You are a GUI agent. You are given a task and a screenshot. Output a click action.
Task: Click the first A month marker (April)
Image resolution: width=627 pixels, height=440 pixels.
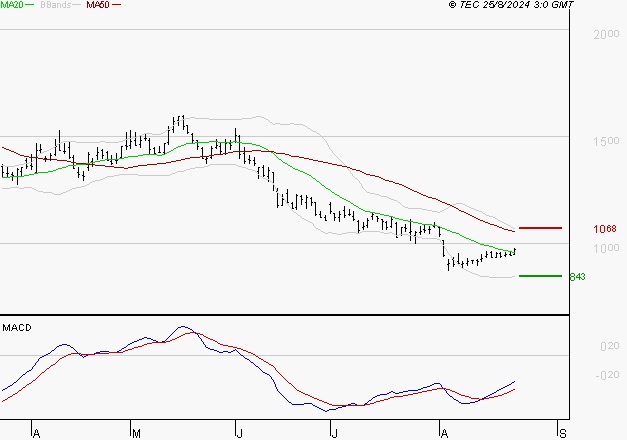36,434
